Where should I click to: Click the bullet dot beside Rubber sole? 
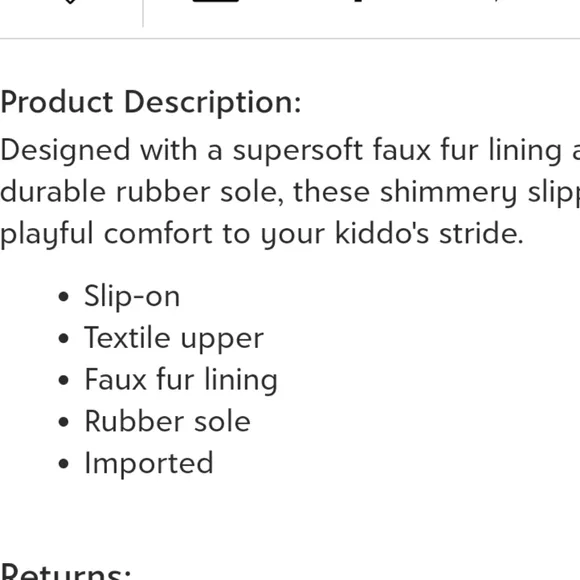64,422
